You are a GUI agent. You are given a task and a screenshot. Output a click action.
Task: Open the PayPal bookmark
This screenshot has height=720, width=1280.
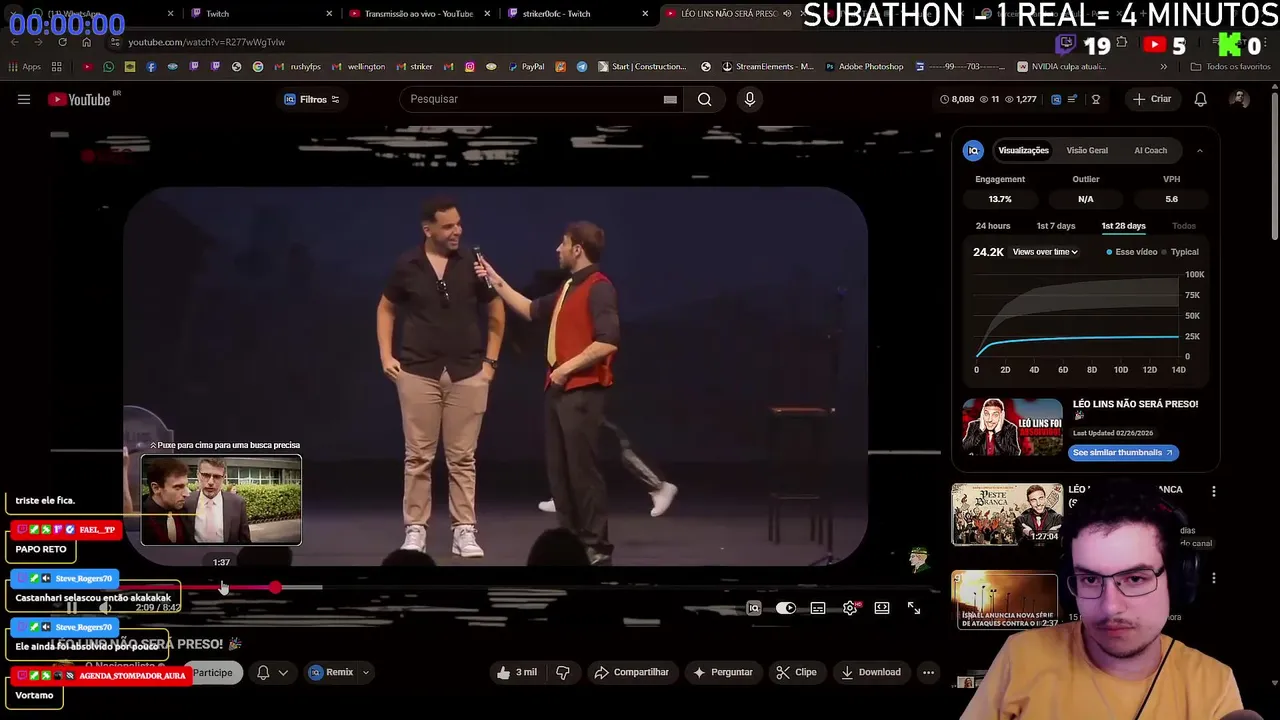pos(526,67)
